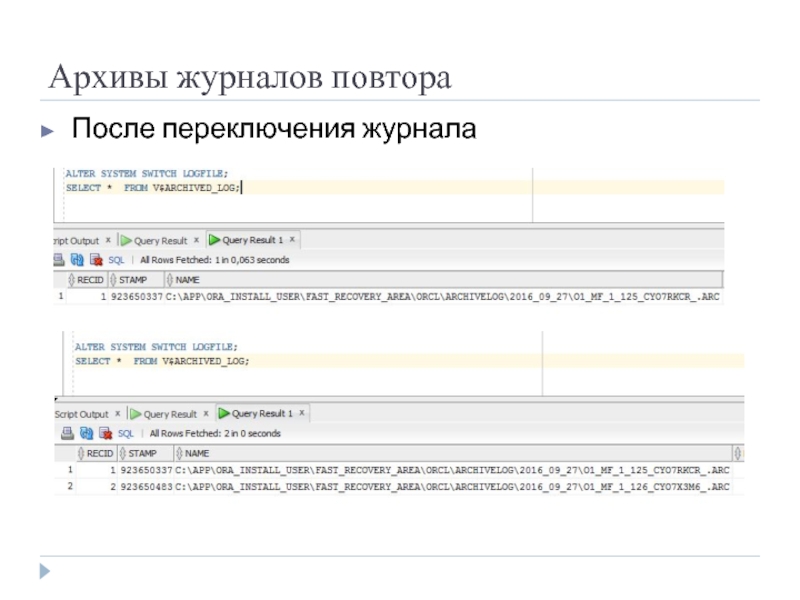Click the print icon in lower result toolbar
This screenshot has width=800, height=600.
click(67, 434)
